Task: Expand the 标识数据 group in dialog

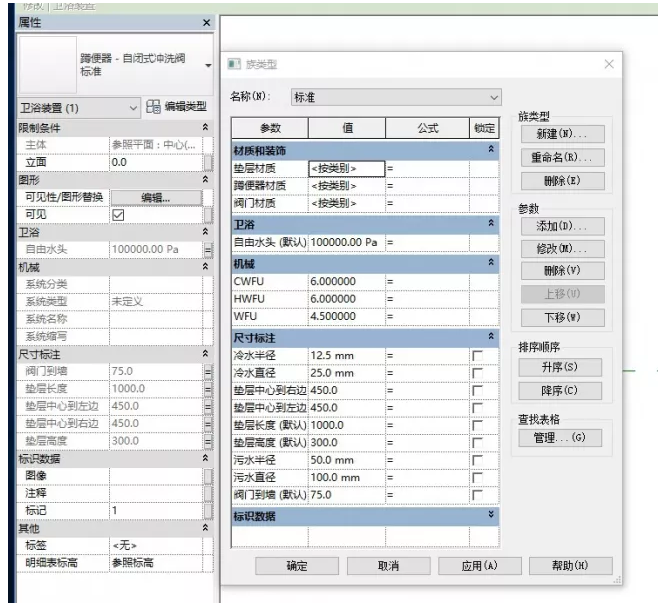Action: pos(490,516)
